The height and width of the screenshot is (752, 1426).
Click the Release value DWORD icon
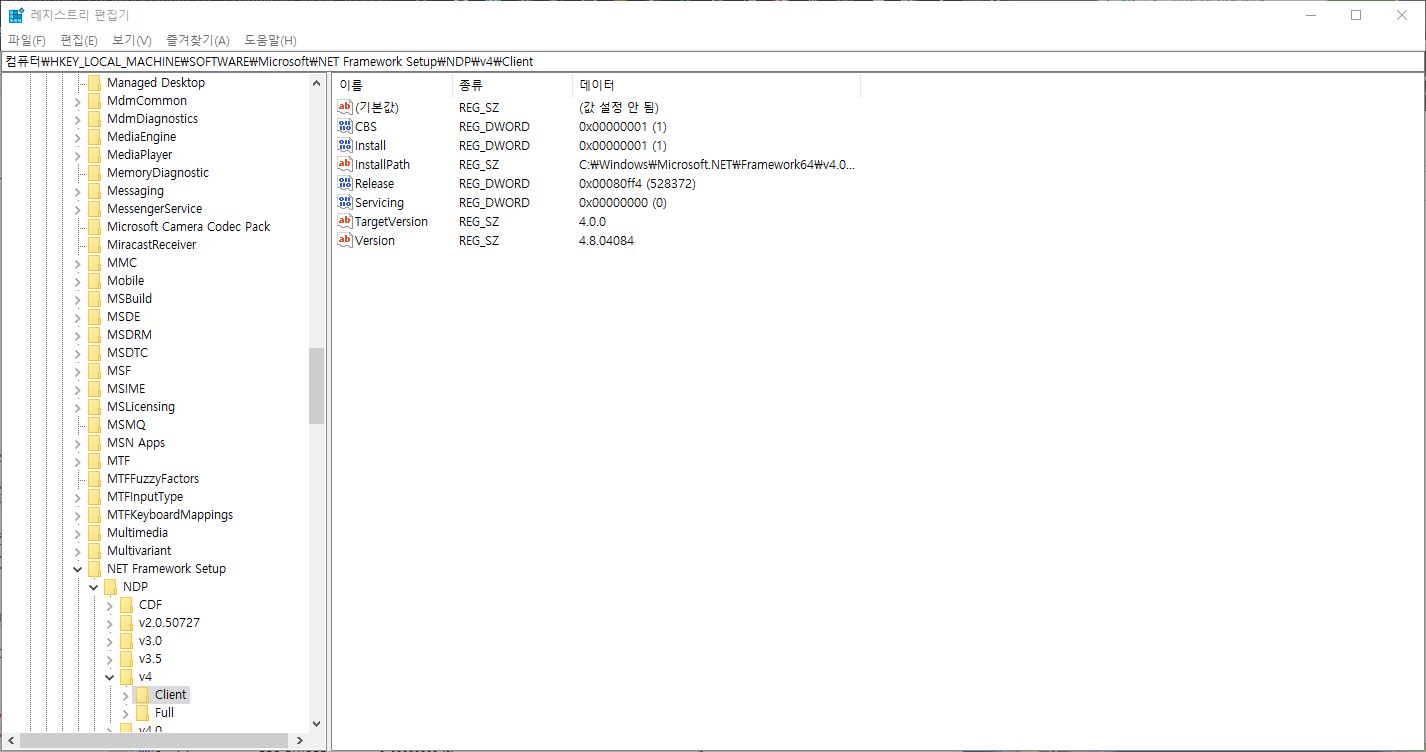click(345, 183)
